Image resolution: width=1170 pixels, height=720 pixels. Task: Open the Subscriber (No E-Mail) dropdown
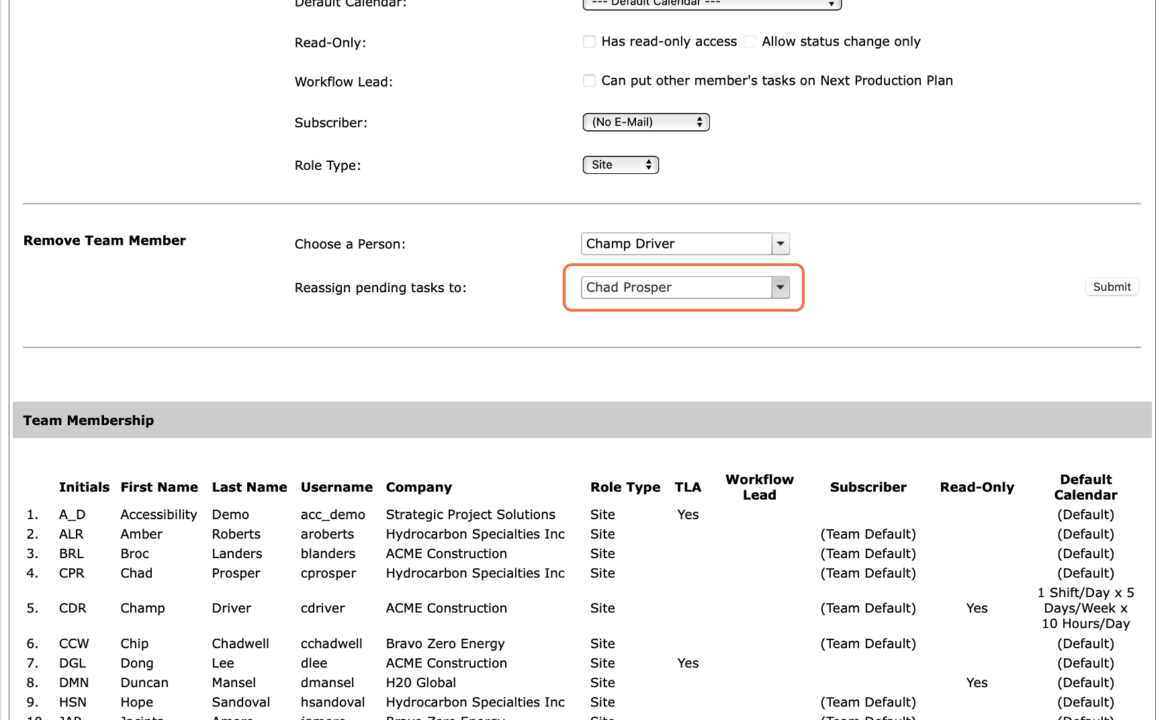646,122
